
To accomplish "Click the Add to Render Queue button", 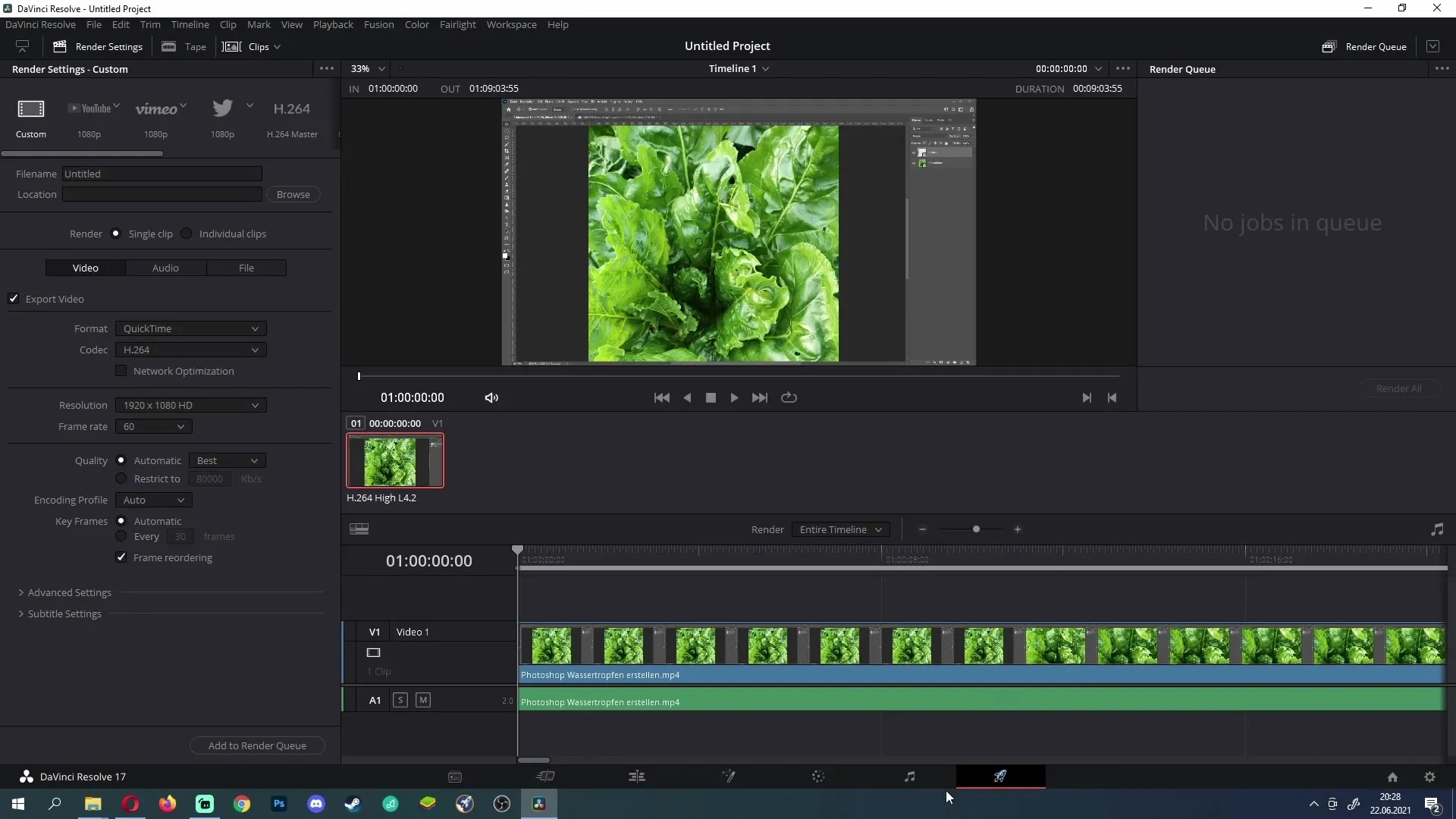I will [x=258, y=745].
